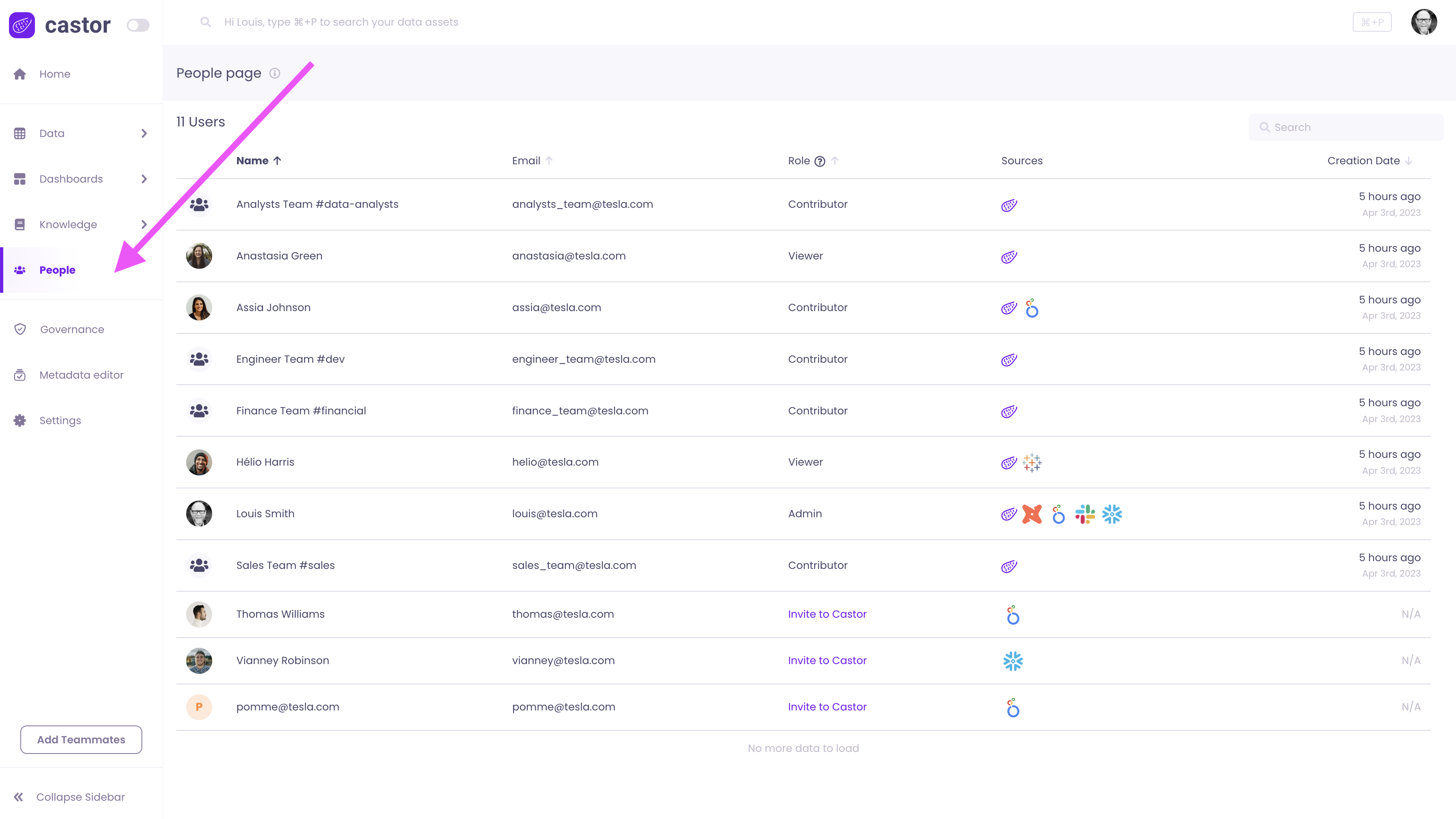This screenshot has width=1456, height=819.
Task: Click the Snowflake source icon for Vianney Robinson
Action: 1012,661
